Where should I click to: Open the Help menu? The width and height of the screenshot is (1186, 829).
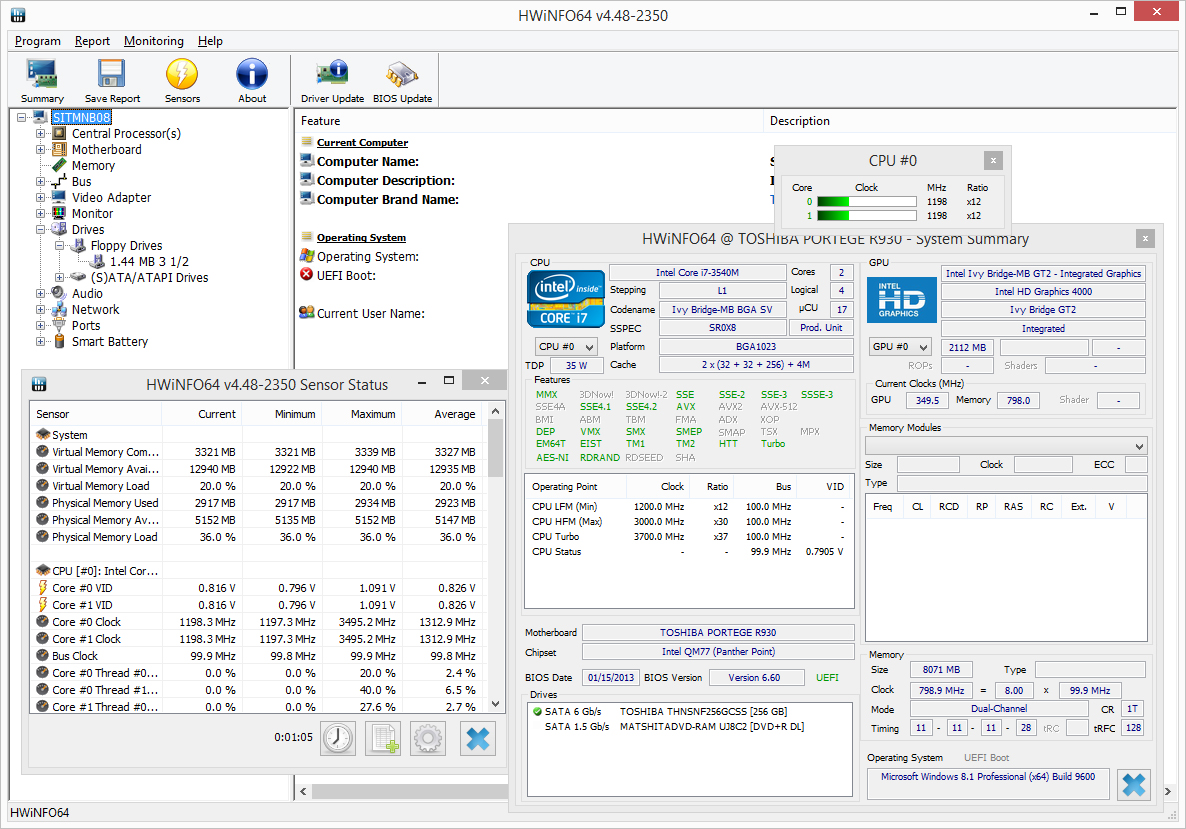pyautogui.click(x=210, y=41)
